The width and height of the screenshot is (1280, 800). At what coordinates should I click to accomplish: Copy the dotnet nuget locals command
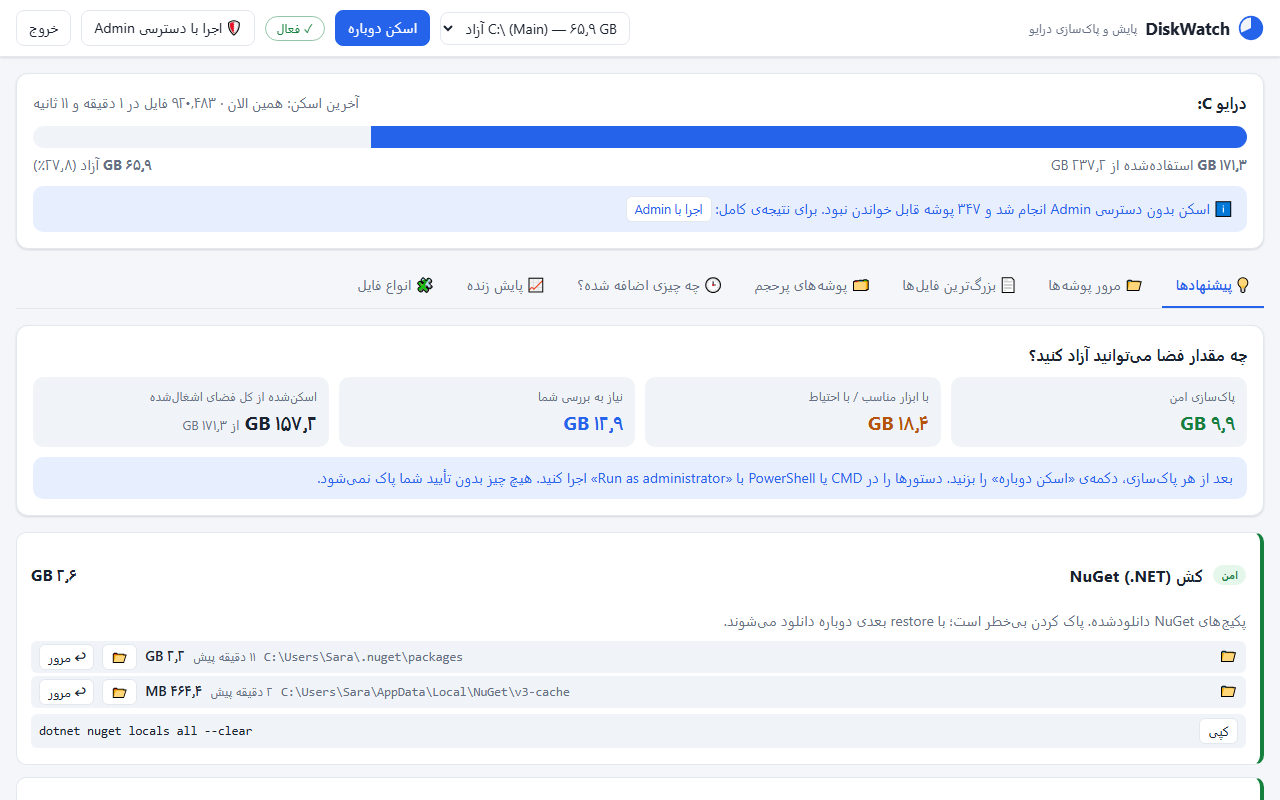tap(1218, 731)
